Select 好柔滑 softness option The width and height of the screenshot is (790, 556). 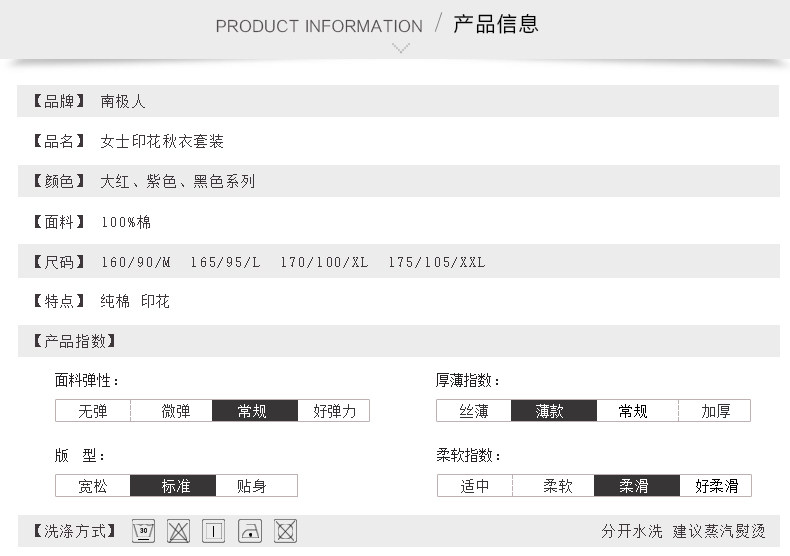(x=716, y=487)
